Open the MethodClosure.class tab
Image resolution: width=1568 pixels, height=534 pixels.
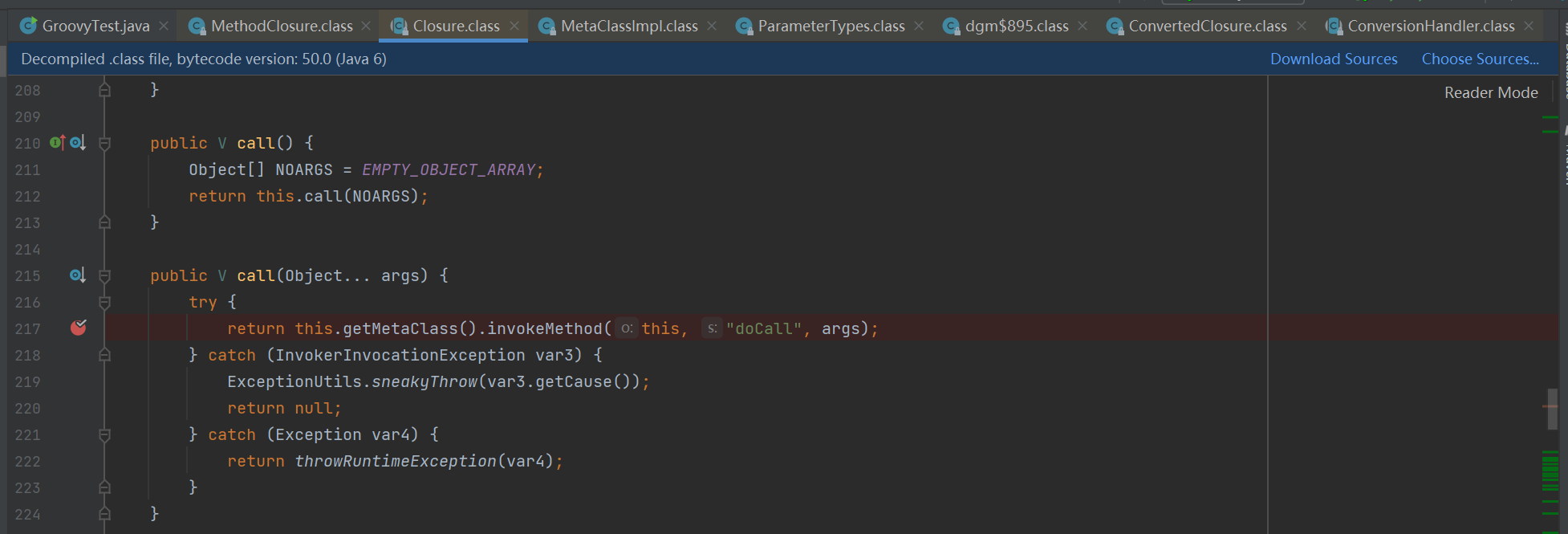[282, 26]
